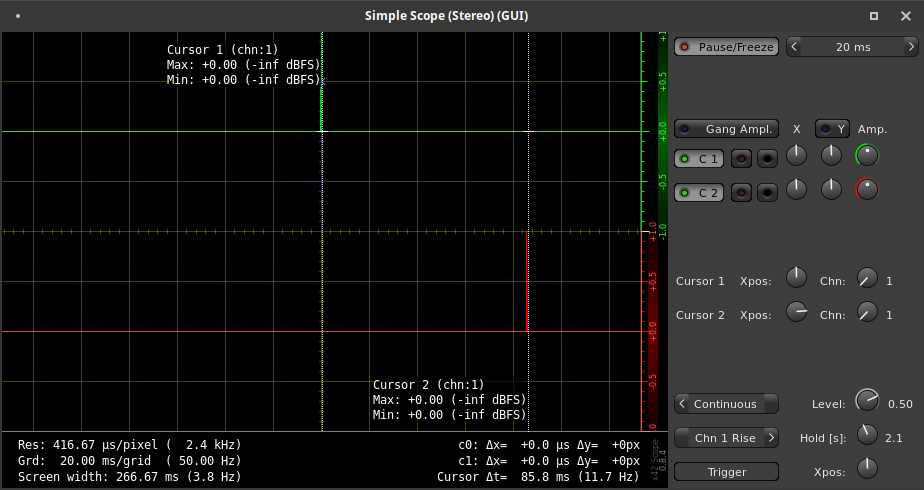Click the C 1 X offset knob

click(x=797, y=155)
